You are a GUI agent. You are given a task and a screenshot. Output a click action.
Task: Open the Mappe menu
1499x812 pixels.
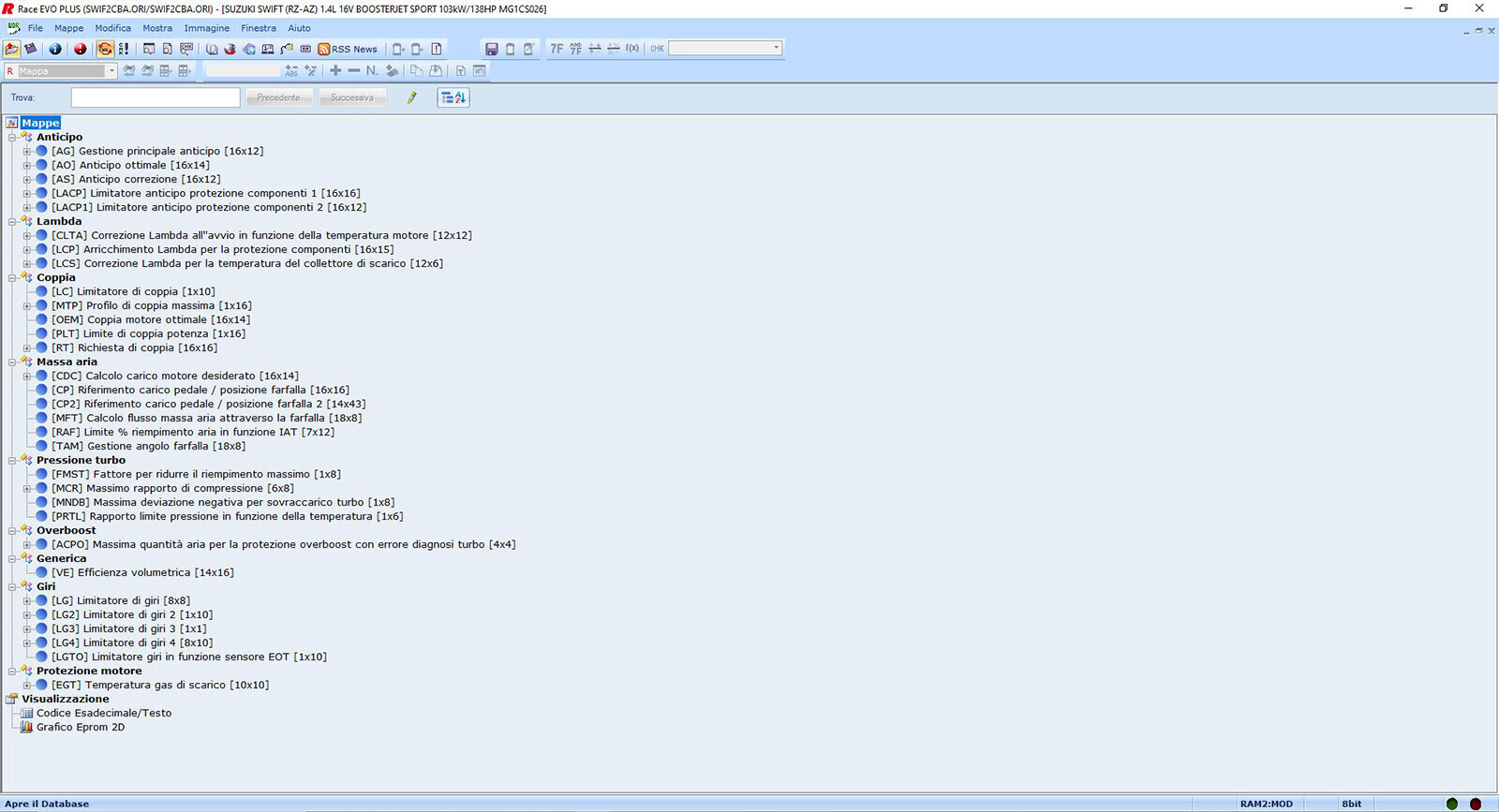(x=68, y=28)
